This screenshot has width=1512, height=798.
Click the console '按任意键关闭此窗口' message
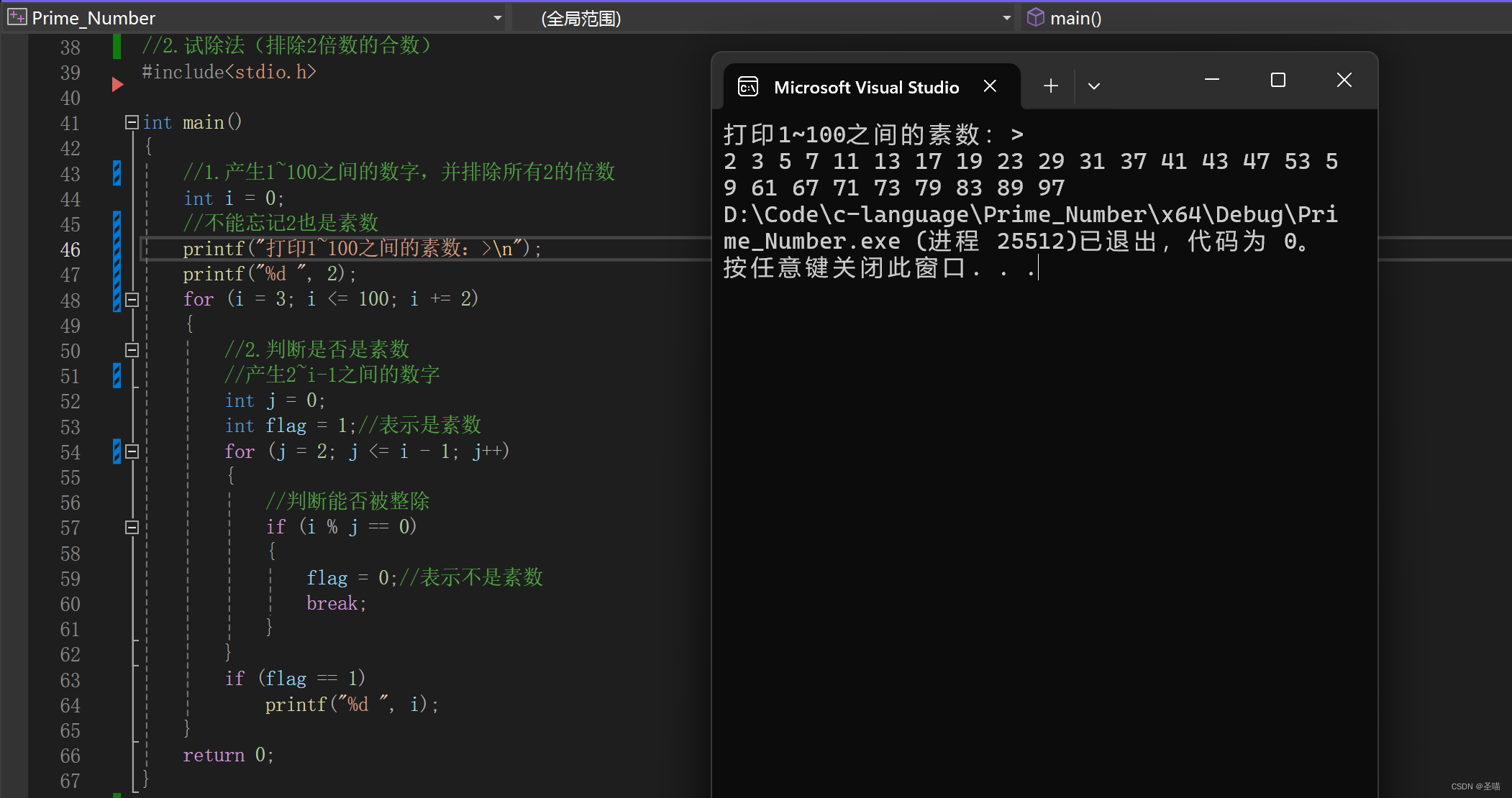click(844, 267)
